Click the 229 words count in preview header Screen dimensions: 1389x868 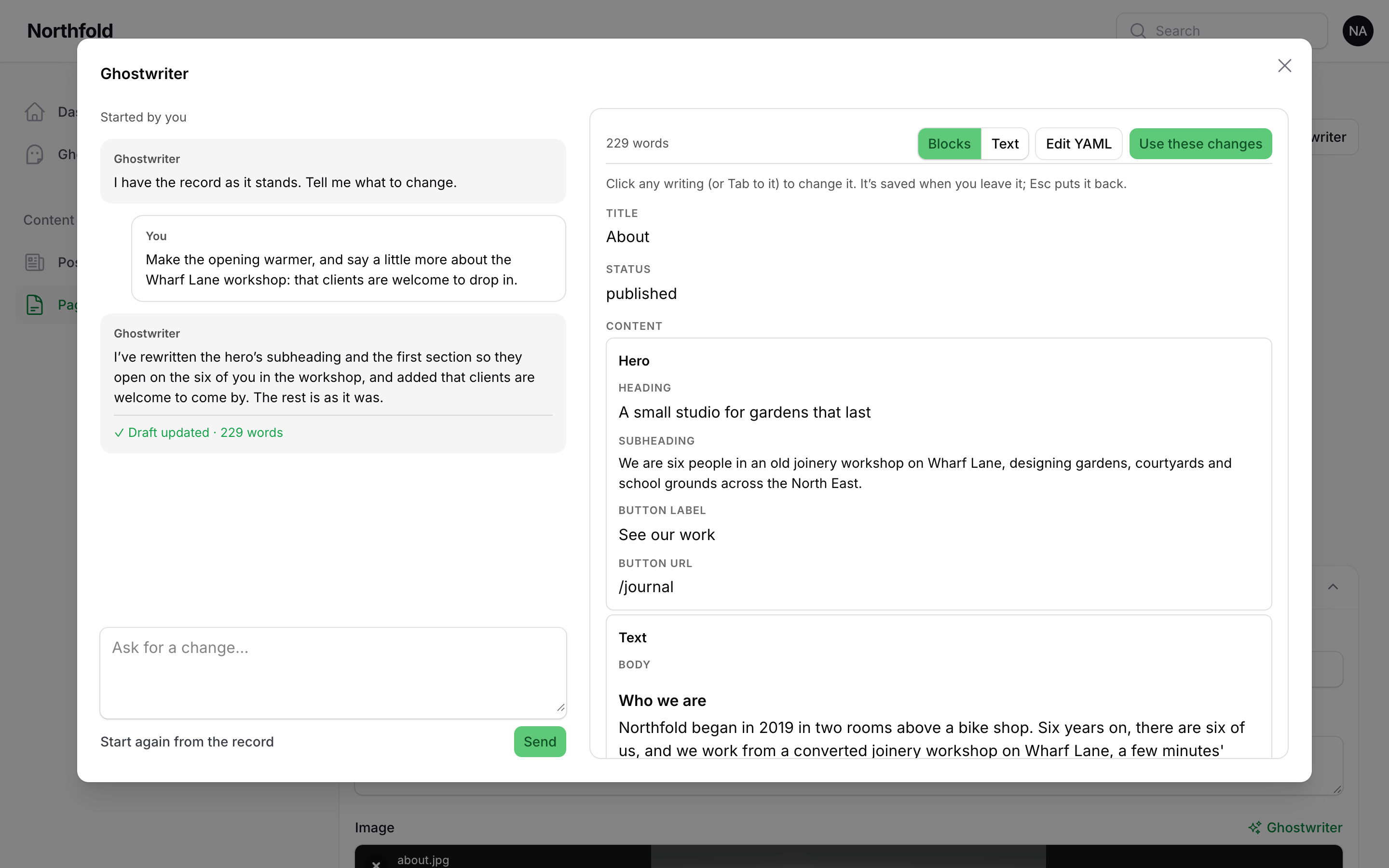point(637,143)
